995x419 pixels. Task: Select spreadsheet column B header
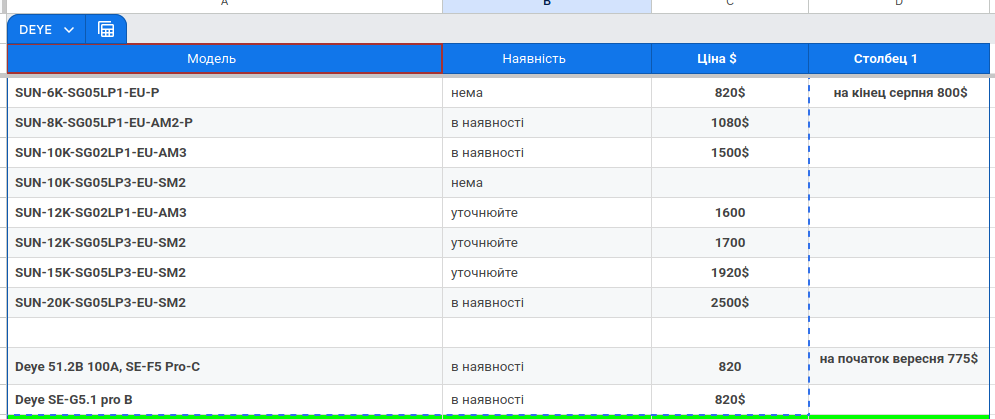[x=547, y=6]
